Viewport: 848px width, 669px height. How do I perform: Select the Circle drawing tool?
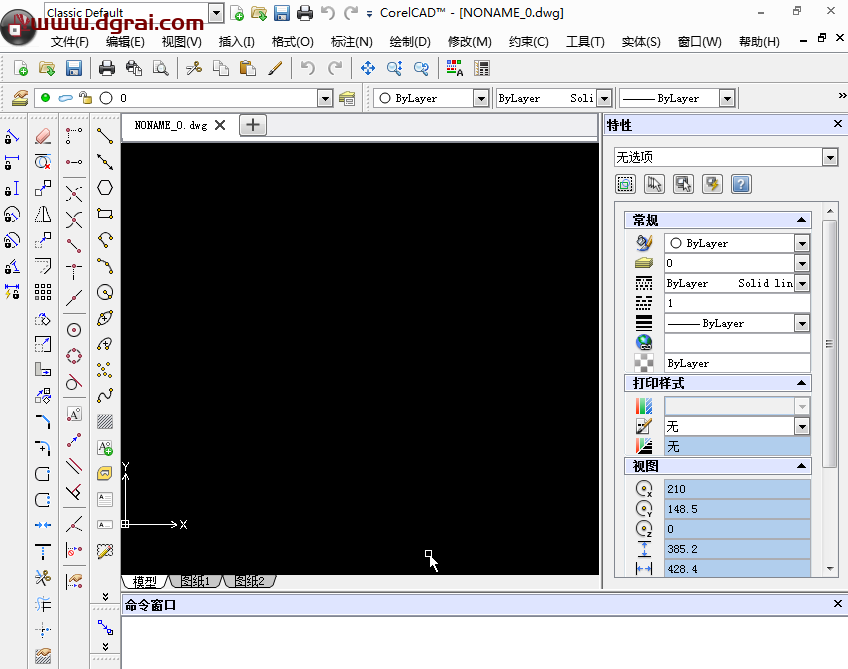[x=105, y=293]
